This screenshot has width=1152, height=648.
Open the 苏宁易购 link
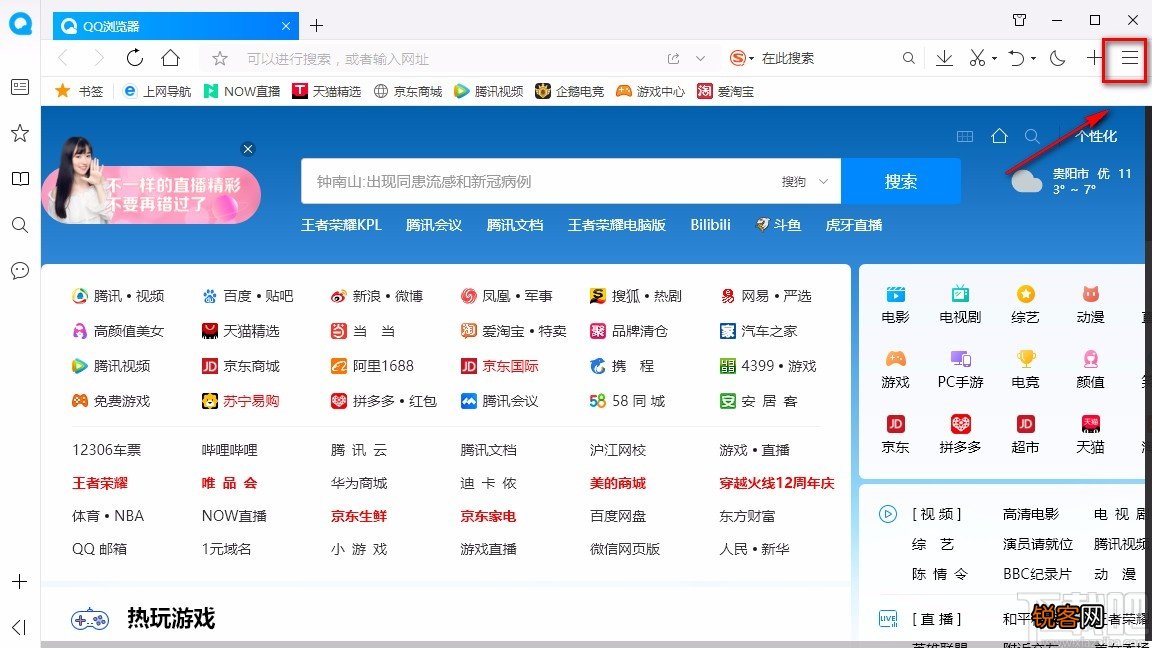tap(241, 401)
